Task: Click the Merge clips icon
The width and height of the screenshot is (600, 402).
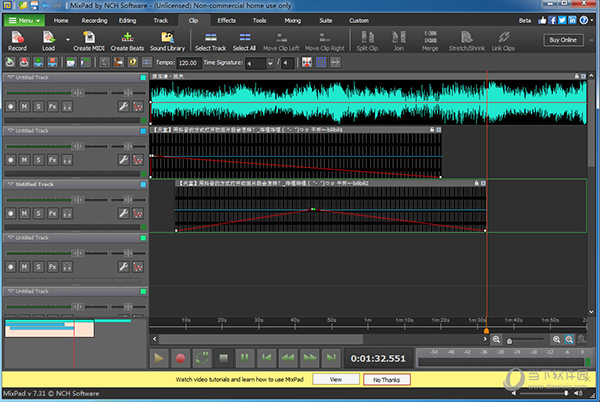Action: [430, 41]
